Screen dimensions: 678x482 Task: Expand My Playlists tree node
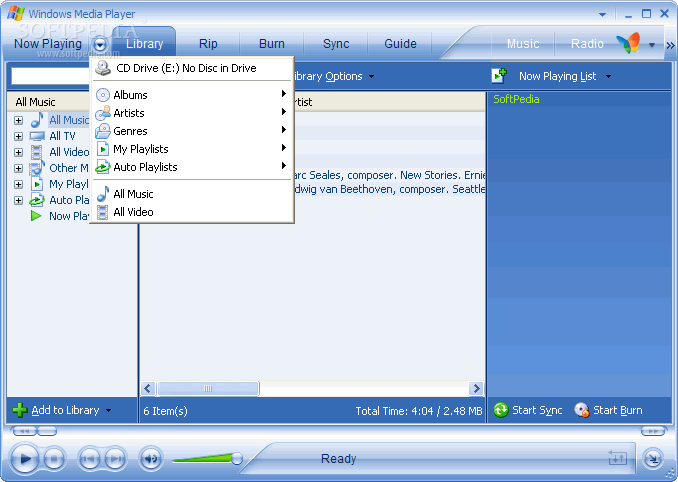[x=18, y=184]
